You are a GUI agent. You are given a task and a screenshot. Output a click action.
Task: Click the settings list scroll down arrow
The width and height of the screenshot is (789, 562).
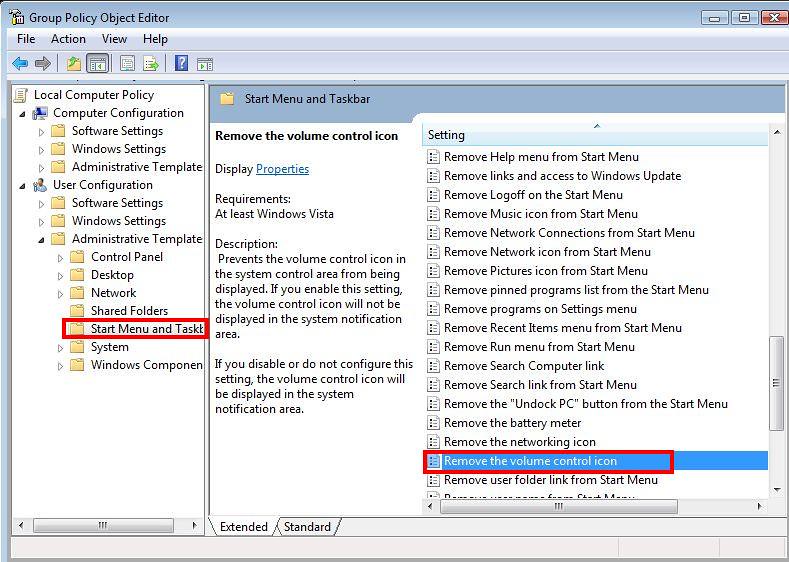[777, 490]
